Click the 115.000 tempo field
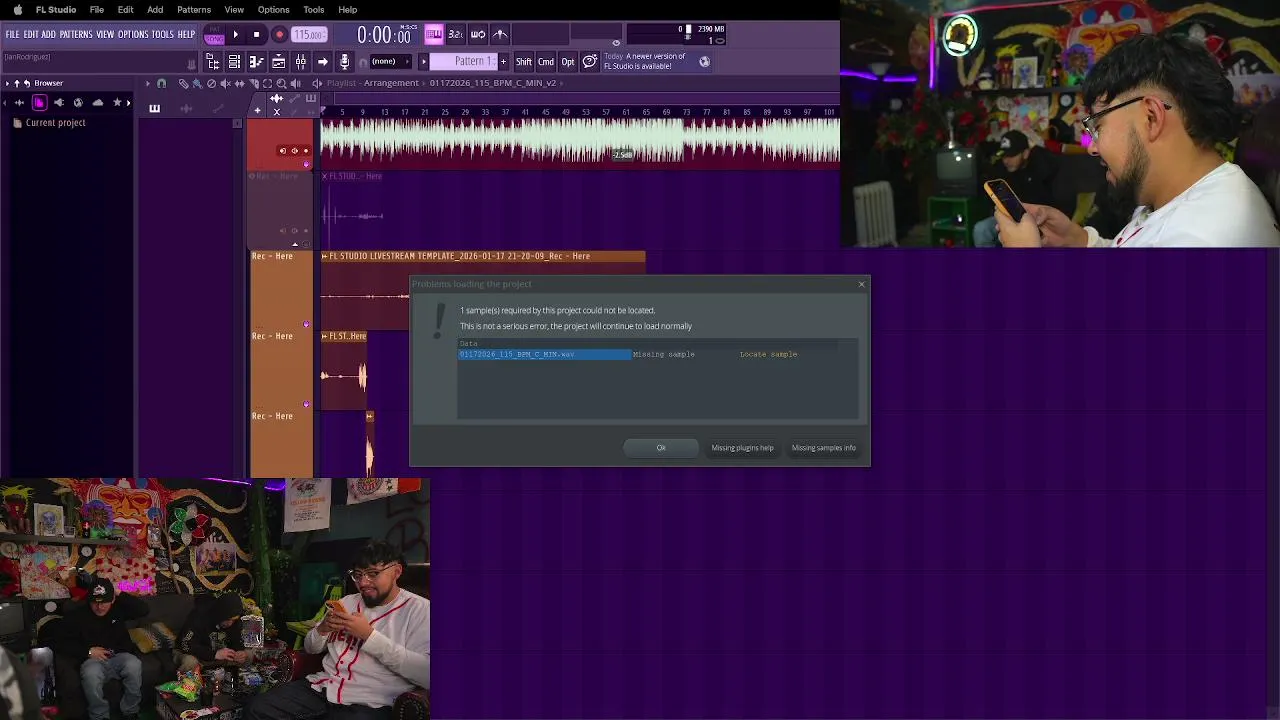 click(309, 35)
